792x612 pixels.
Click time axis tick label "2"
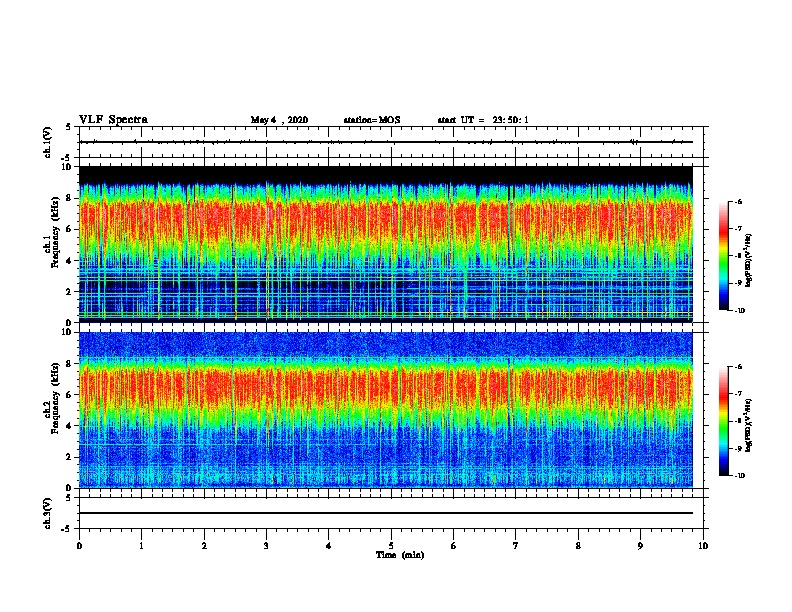point(204,546)
